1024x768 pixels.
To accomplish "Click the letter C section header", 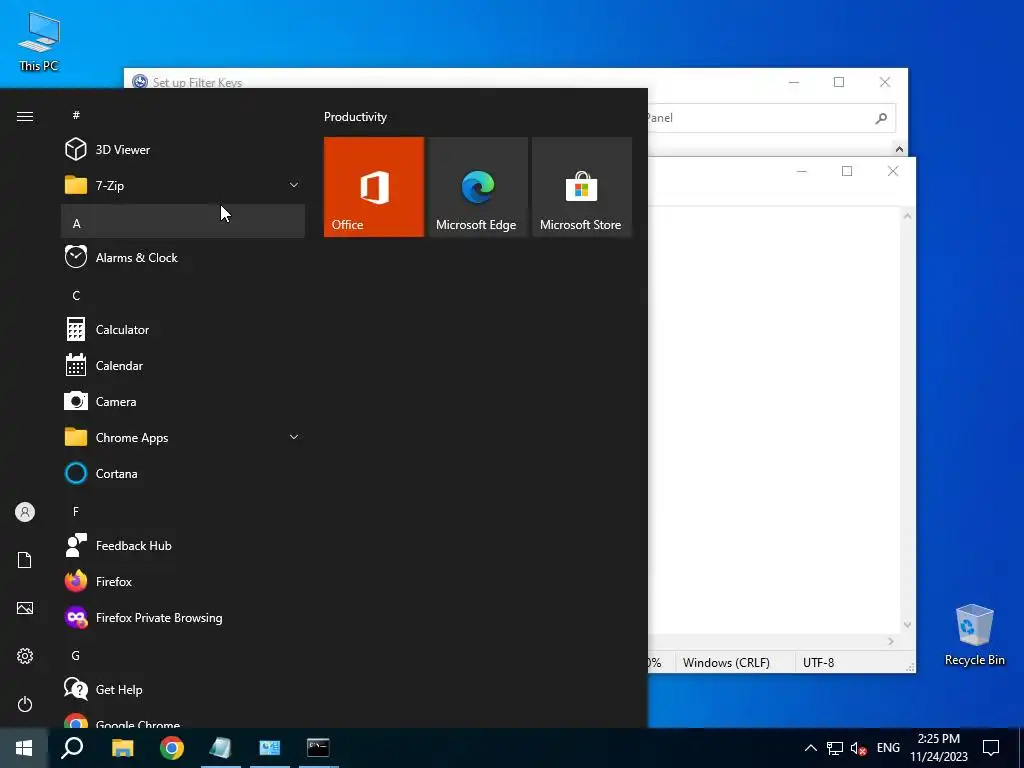I will click(183, 296).
